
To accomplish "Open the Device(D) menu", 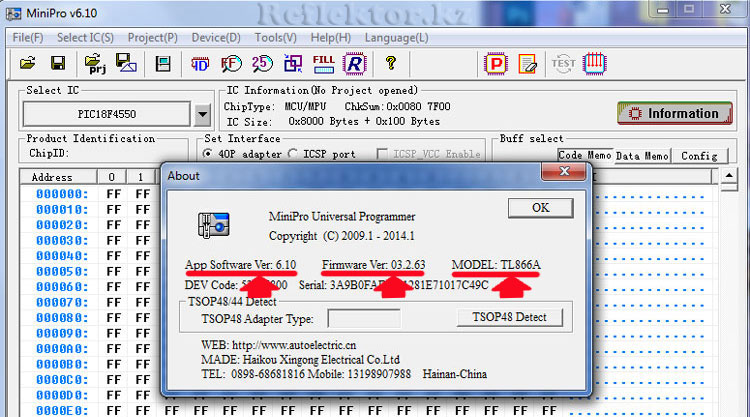I will tap(216, 37).
